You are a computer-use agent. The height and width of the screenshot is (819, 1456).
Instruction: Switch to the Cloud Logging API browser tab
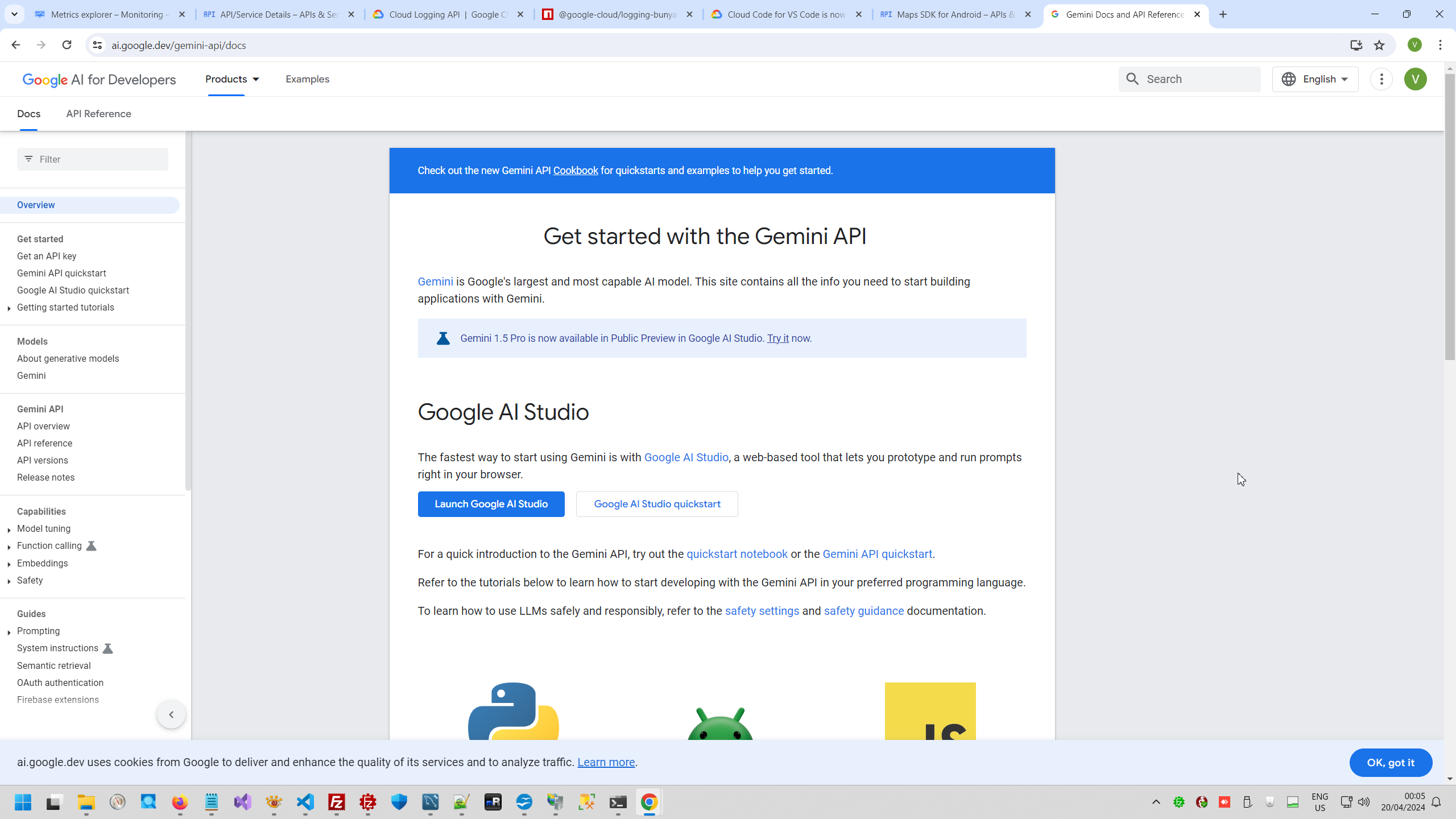(448, 14)
